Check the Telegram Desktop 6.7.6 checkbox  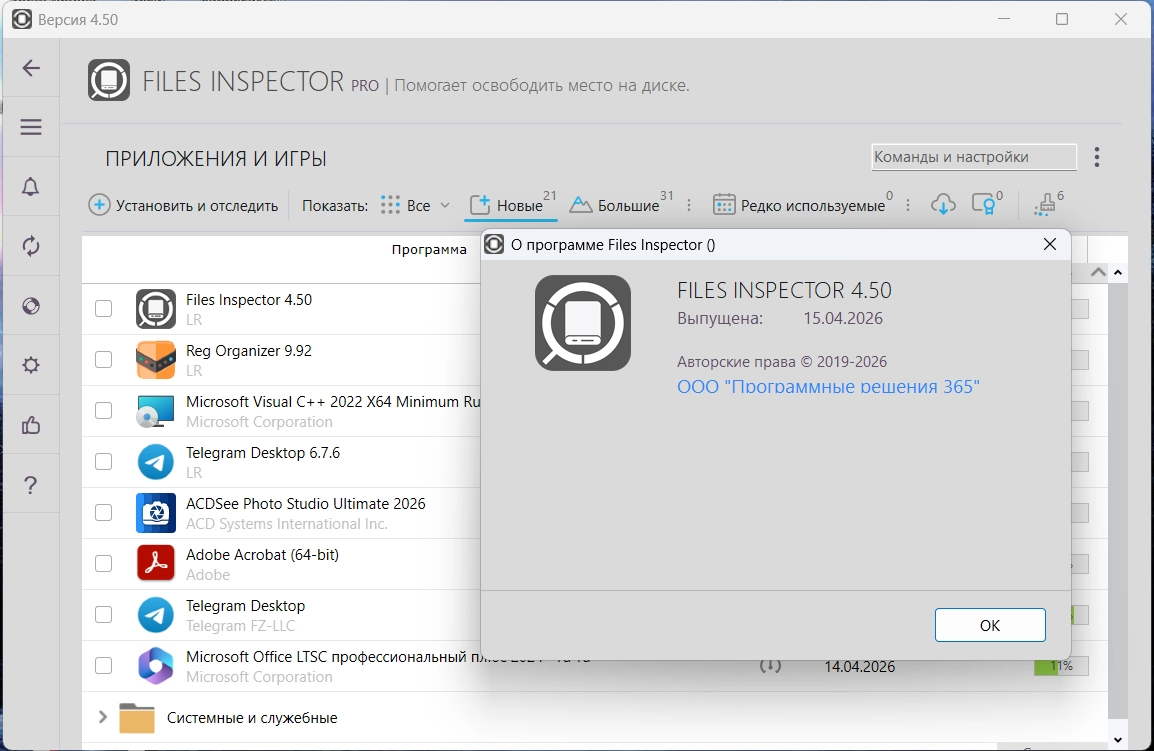tap(104, 462)
